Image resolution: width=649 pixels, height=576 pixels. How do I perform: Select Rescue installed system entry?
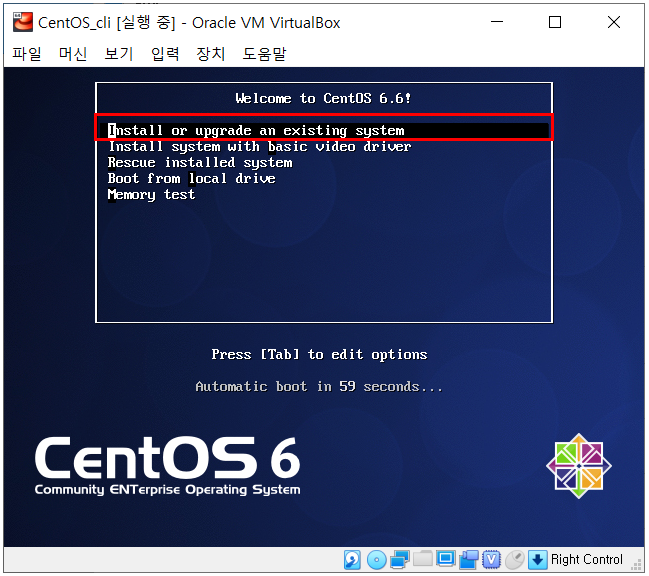point(200,163)
